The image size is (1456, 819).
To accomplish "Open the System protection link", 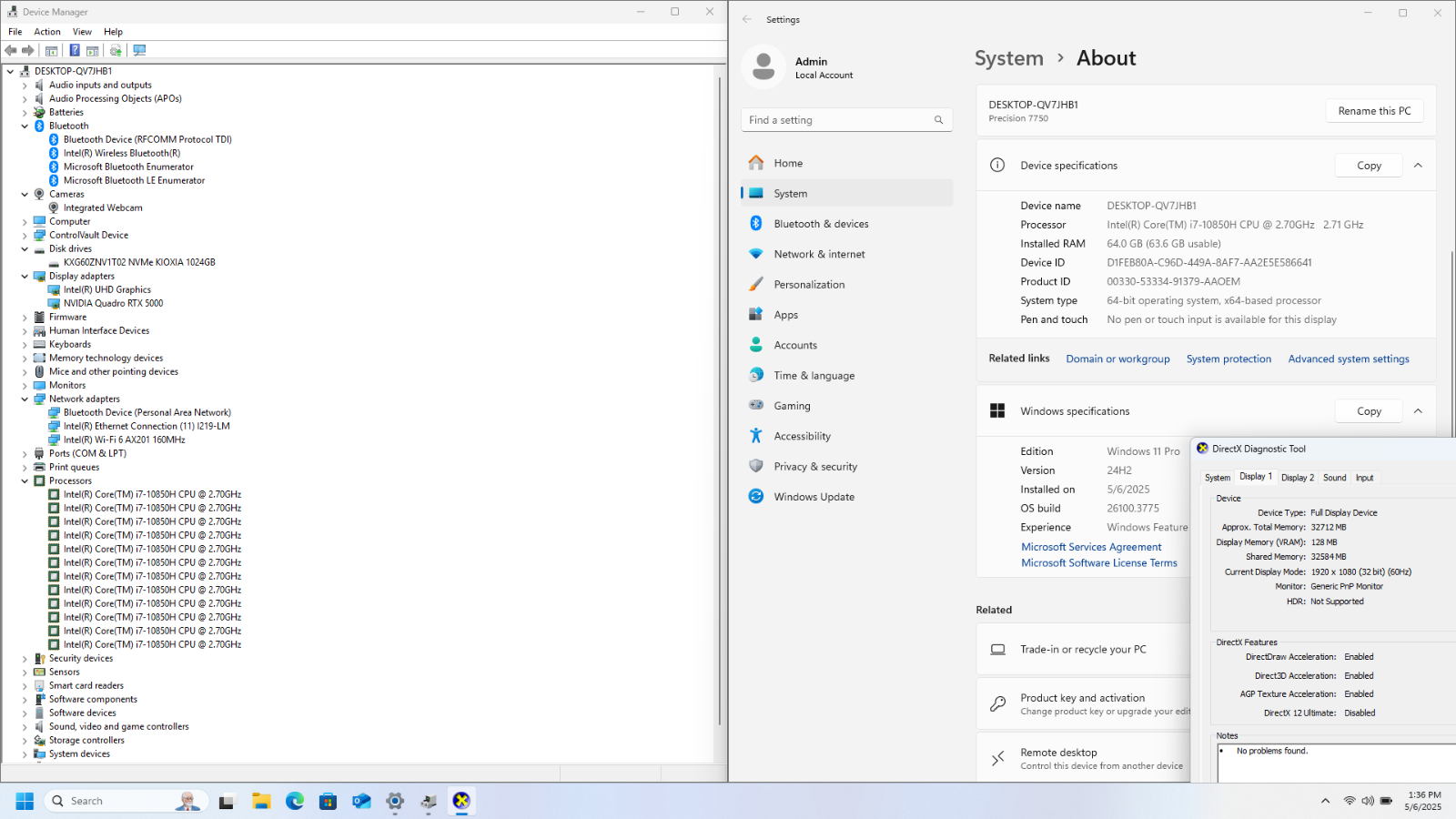I will (1228, 359).
